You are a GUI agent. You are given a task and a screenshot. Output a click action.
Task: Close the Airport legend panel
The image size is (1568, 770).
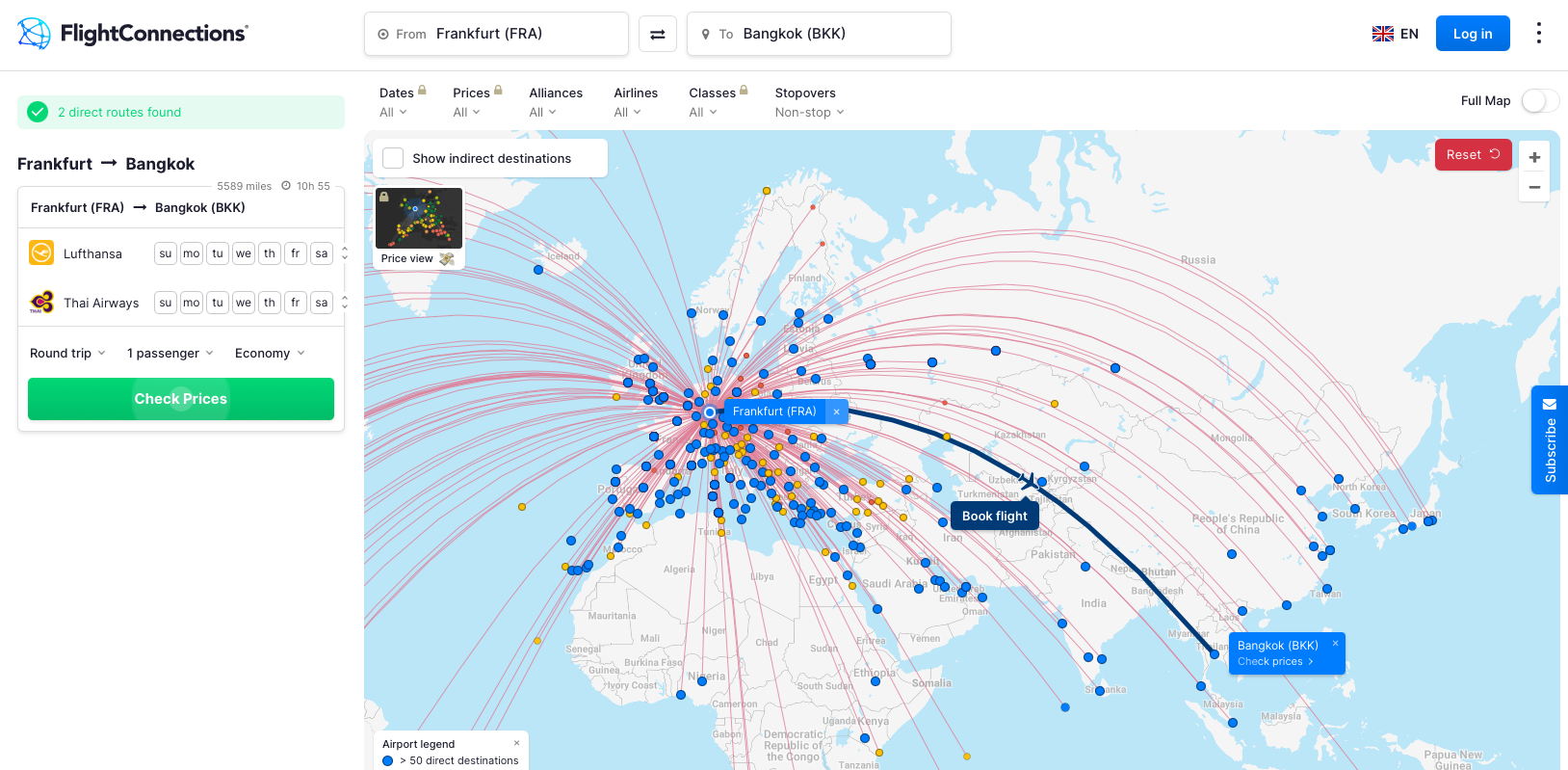pos(516,743)
